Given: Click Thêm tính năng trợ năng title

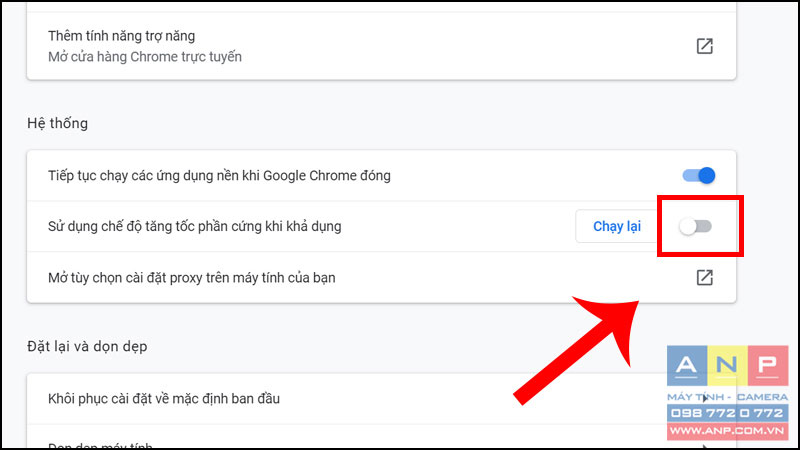Looking at the screenshot, I should [x=121, y=36].
